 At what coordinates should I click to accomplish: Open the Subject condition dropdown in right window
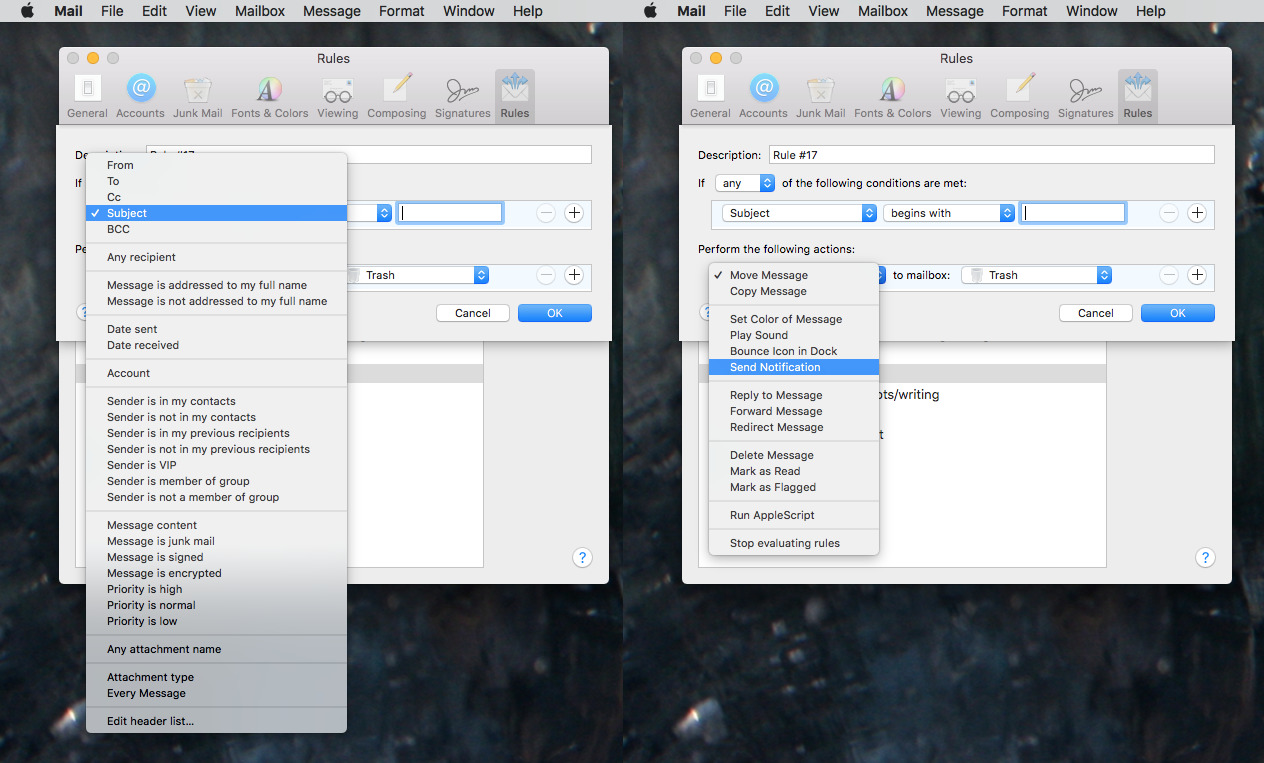coord(800,213)
